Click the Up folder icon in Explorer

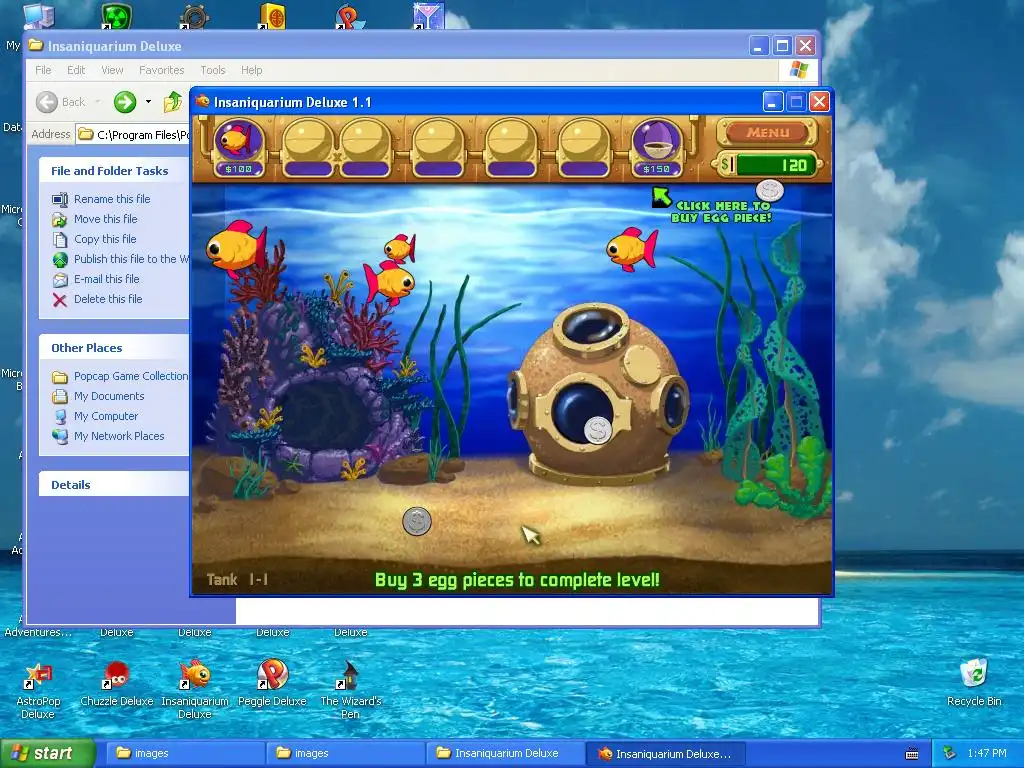click(x=172, y=102)
